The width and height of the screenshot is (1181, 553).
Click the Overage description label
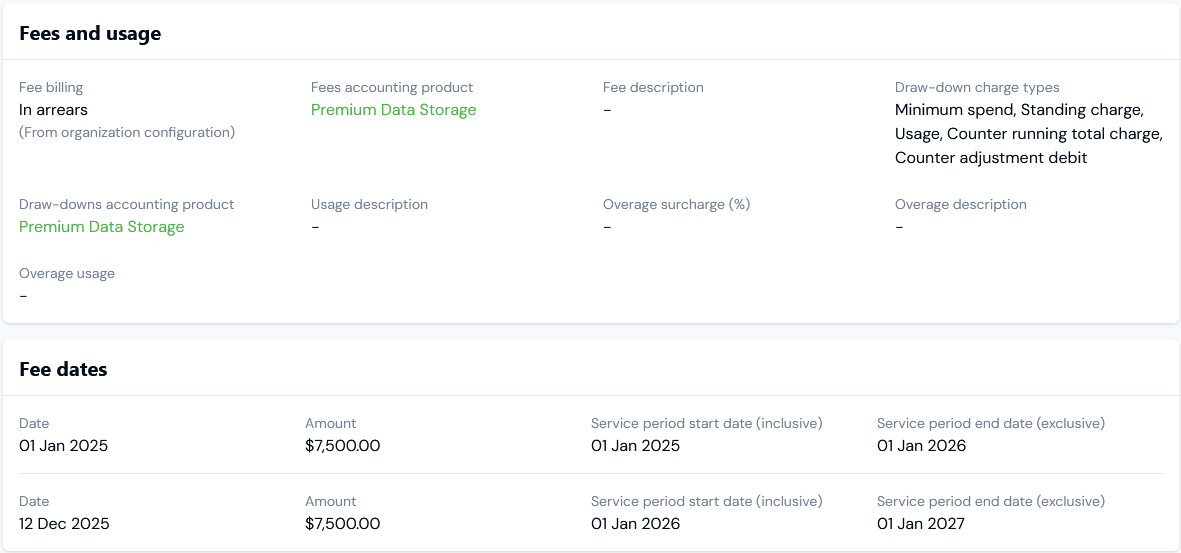coord(960,205)
